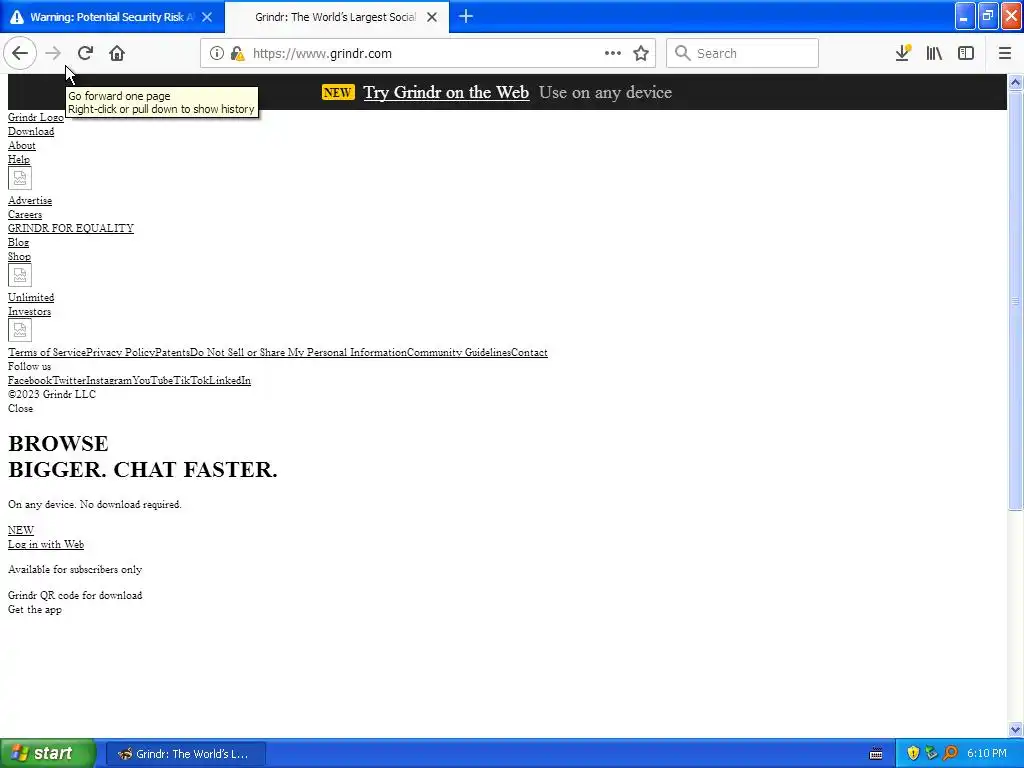Open the Investors link
The width and height of the screenshot is (1024, 768).
coord(29,311)
